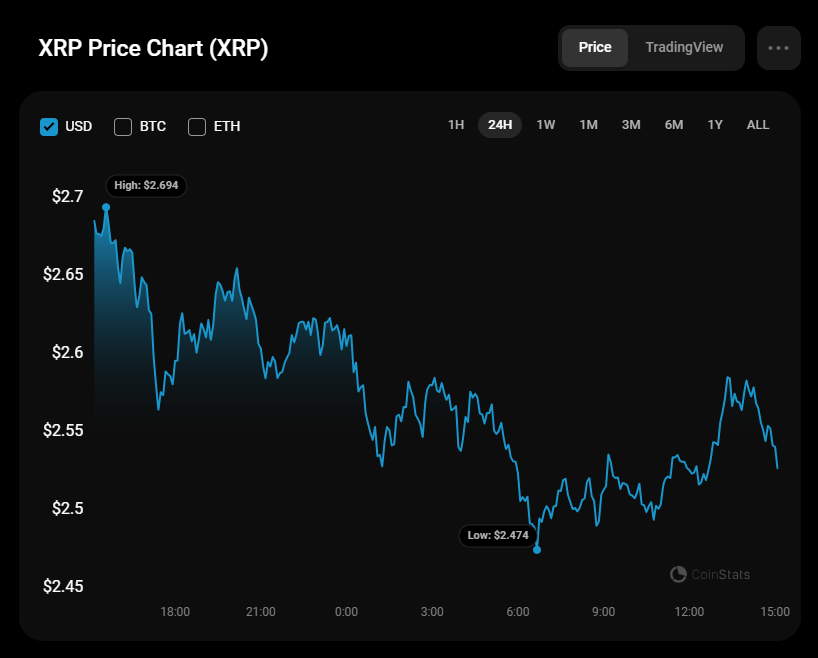The width and height of the screenshot is (818, 658).
Task: Click the Low $2.474 price label
Action: coord(497,535)
